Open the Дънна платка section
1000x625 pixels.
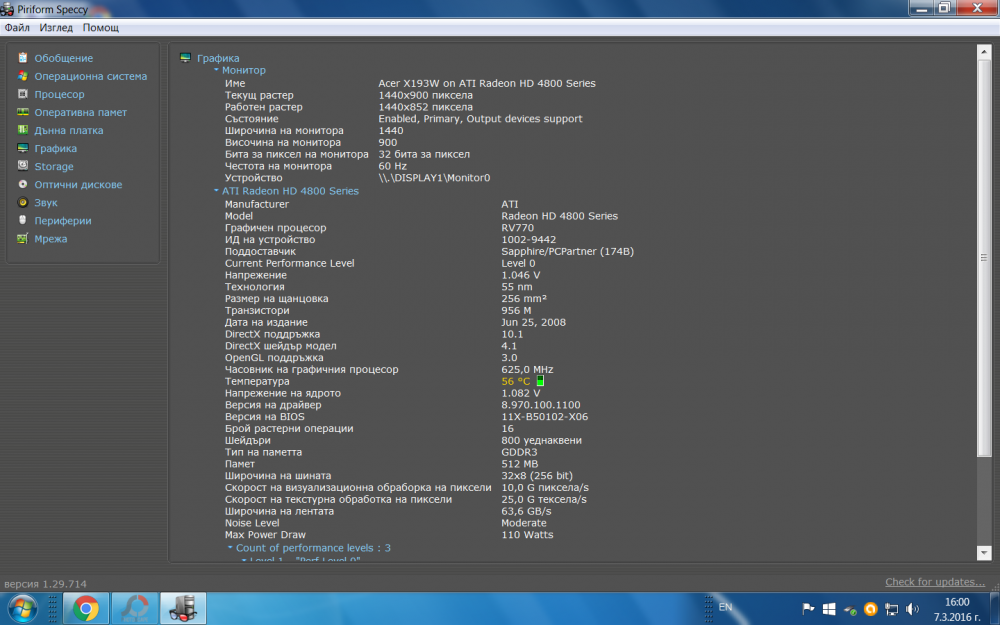tap(69, 130)
